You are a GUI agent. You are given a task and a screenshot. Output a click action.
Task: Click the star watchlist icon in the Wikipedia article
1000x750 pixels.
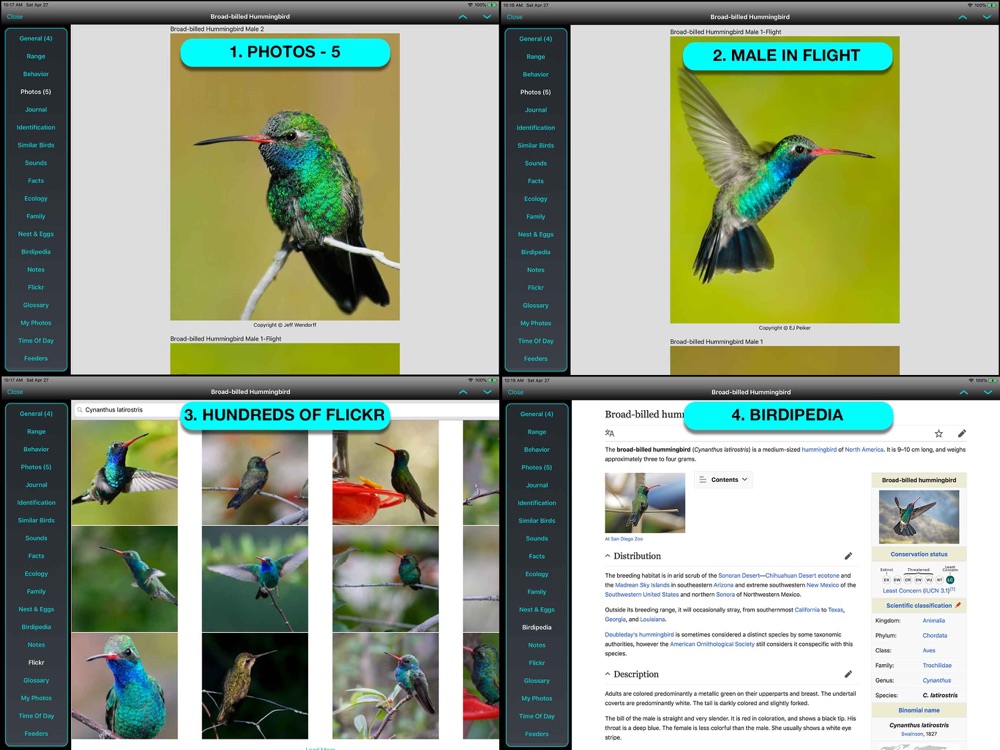939,434
